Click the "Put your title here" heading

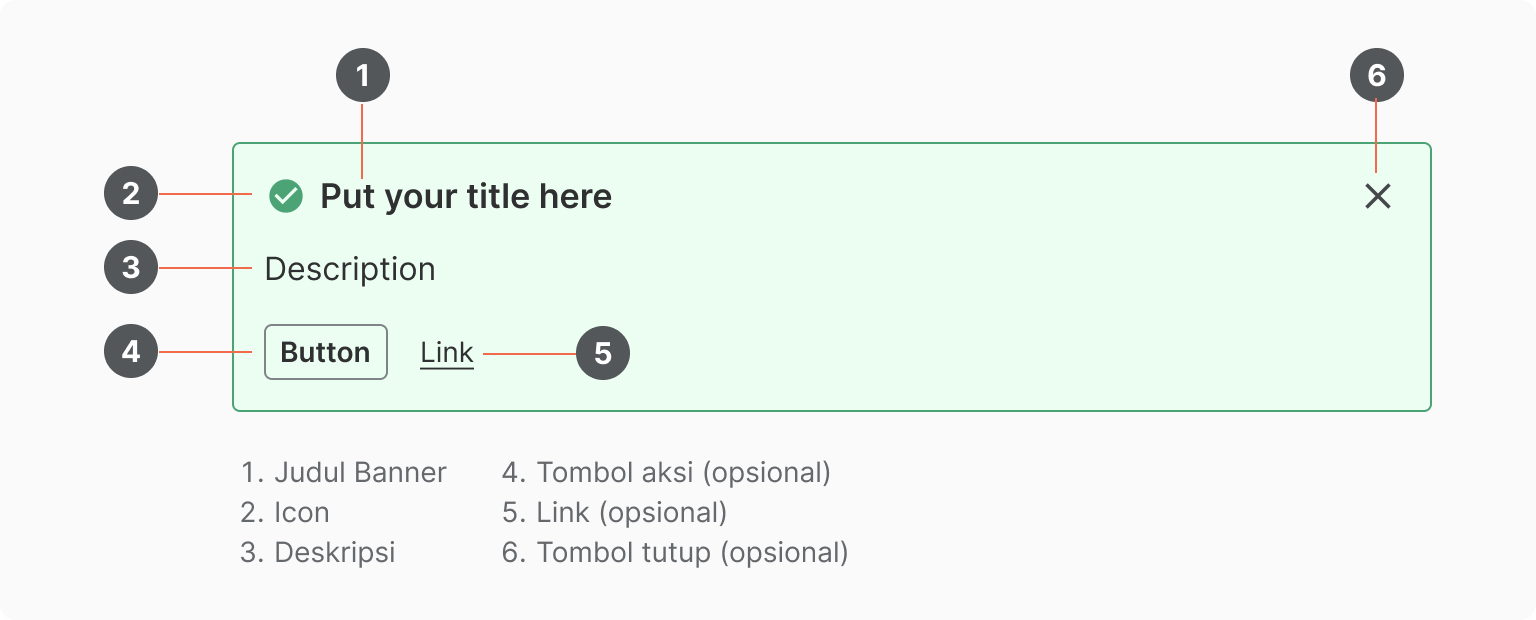click(x=466, y=197)
